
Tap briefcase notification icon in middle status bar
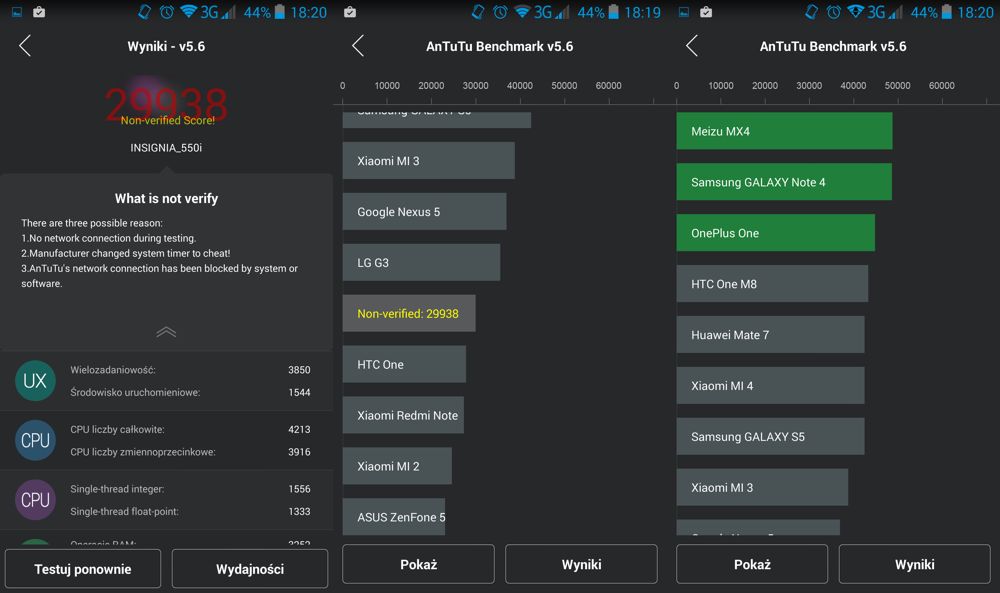click(x=349, y=11)
